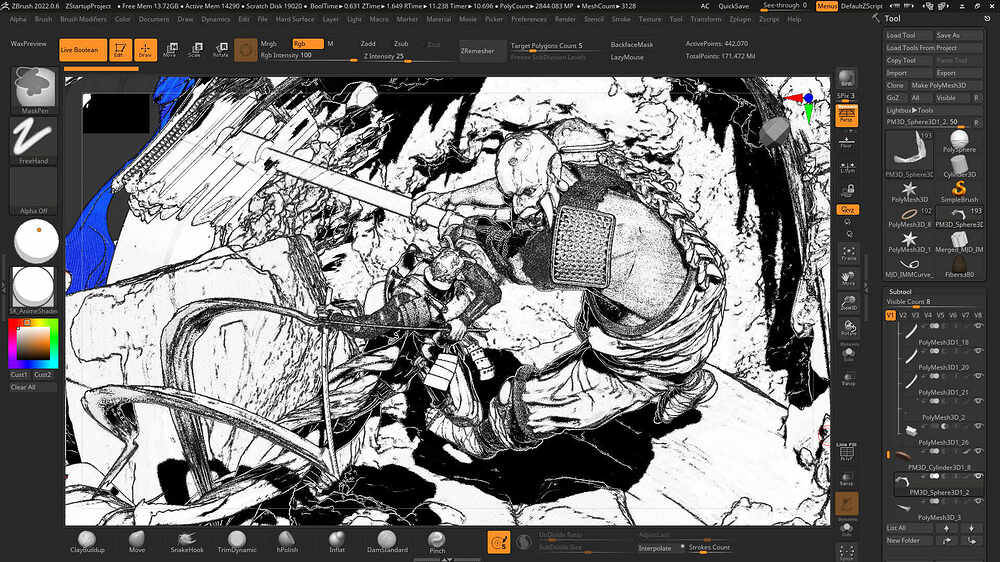Open the Alpha Off selector
This screenshot has width=1000, height=562.
pos(34,191)
